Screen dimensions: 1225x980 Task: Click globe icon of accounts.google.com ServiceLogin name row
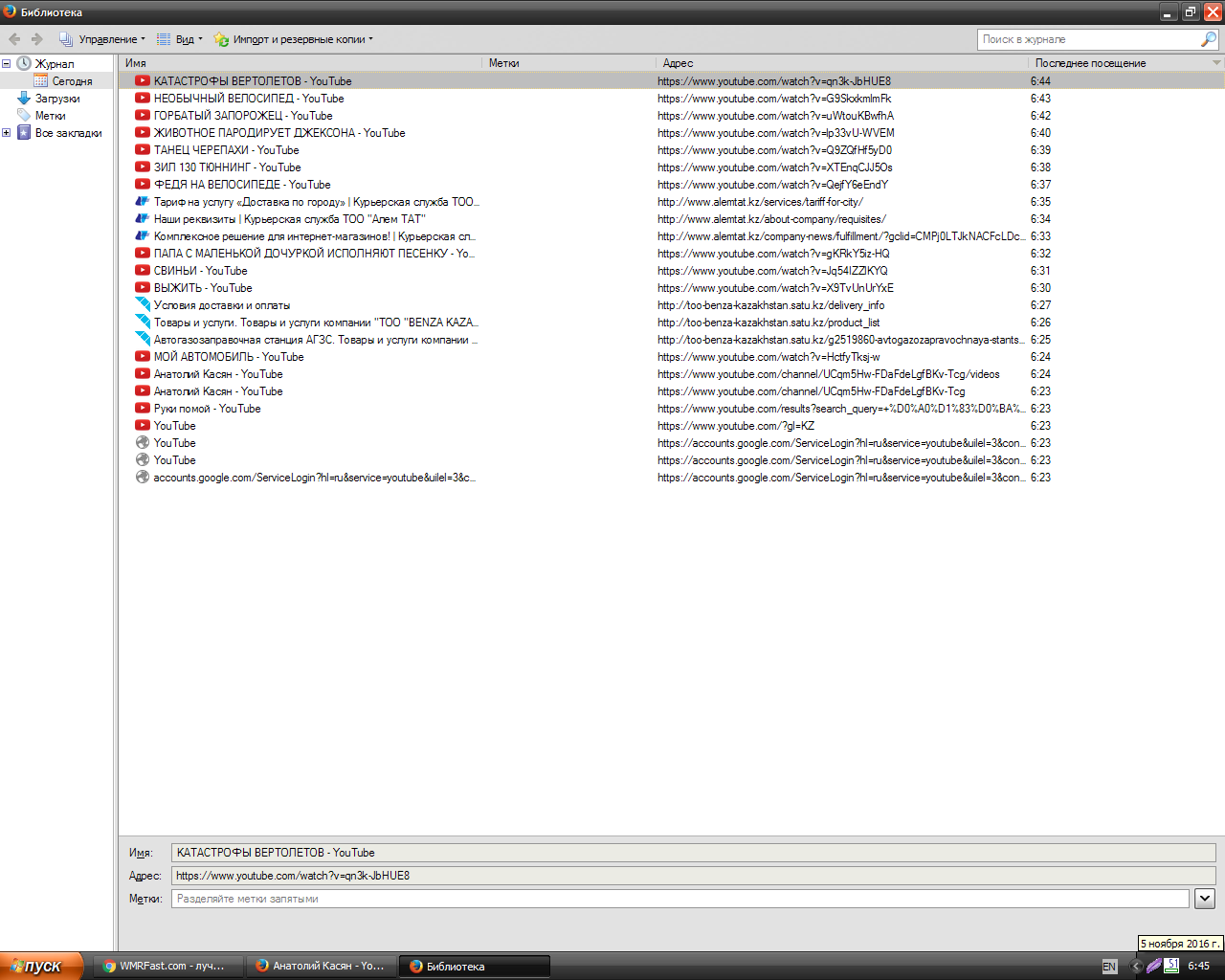[x=143, y=478]
